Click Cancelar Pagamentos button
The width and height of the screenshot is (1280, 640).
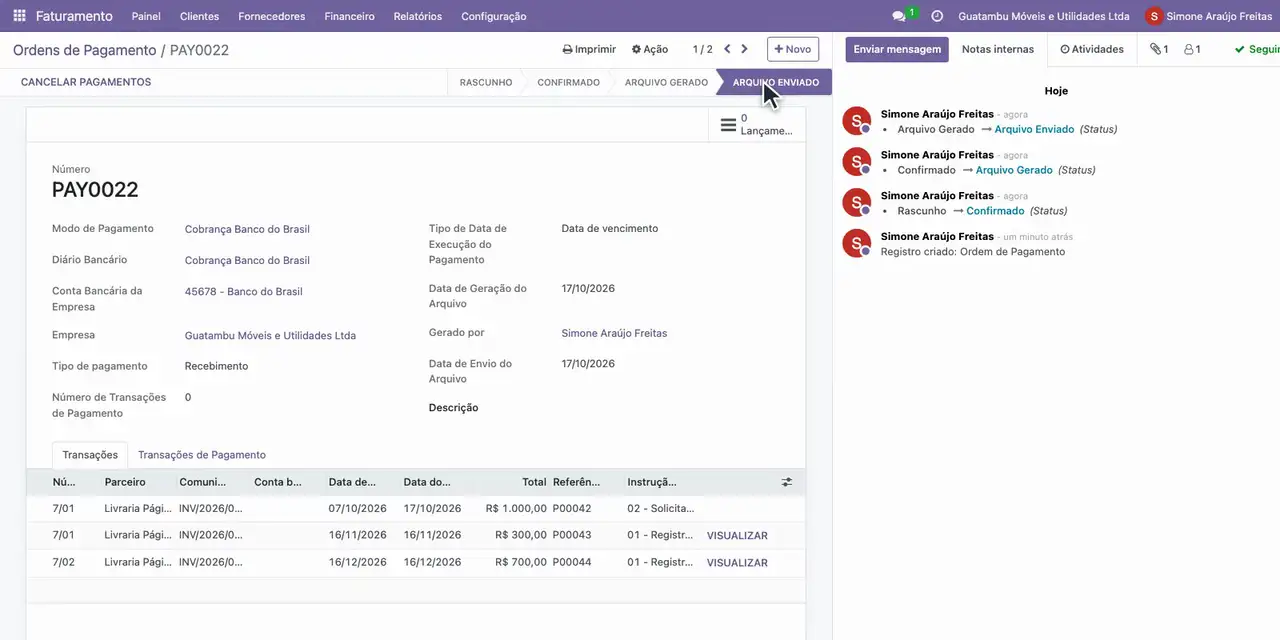tap(86, 82)
